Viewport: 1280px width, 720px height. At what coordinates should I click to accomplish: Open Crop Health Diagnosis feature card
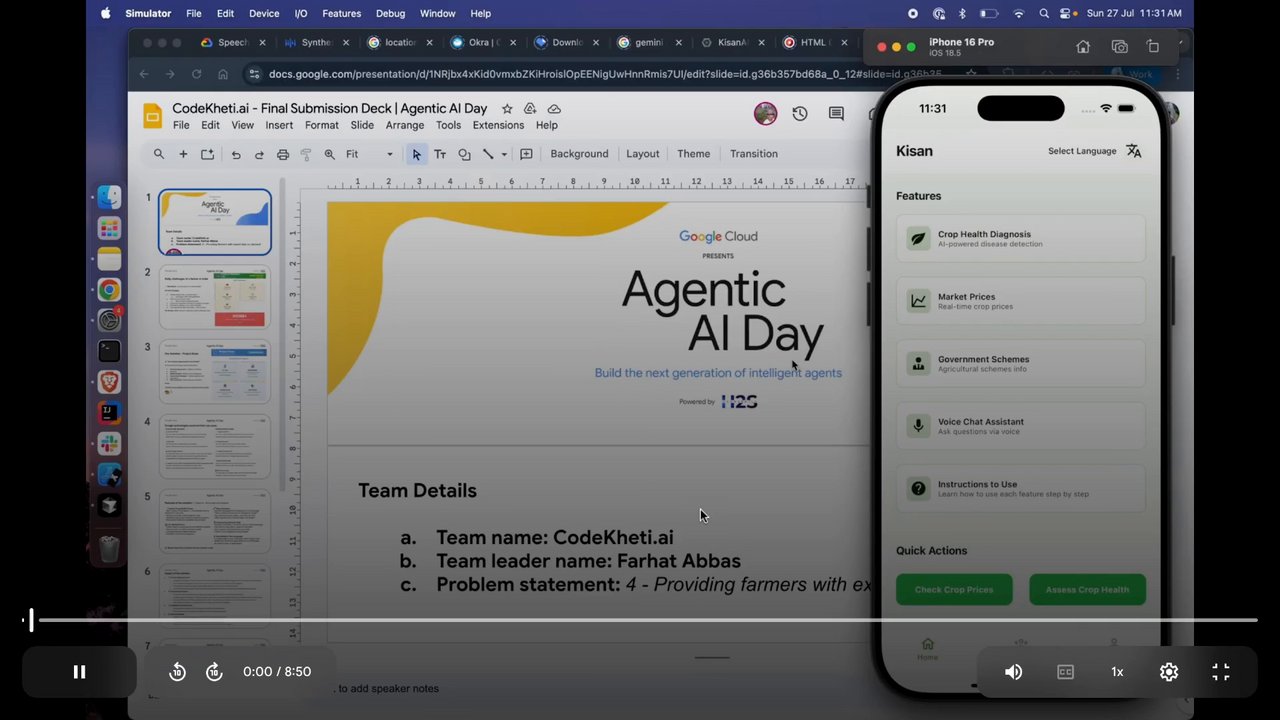(x=1020, y=239)
